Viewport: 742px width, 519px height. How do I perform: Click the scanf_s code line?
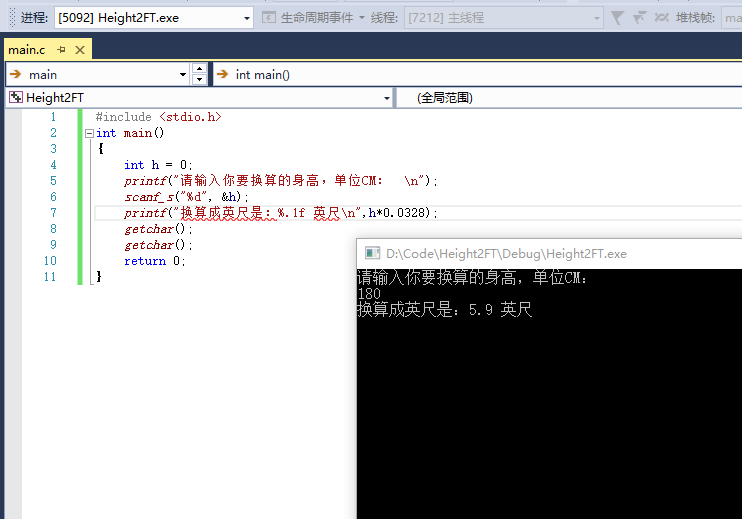(186, 197)
